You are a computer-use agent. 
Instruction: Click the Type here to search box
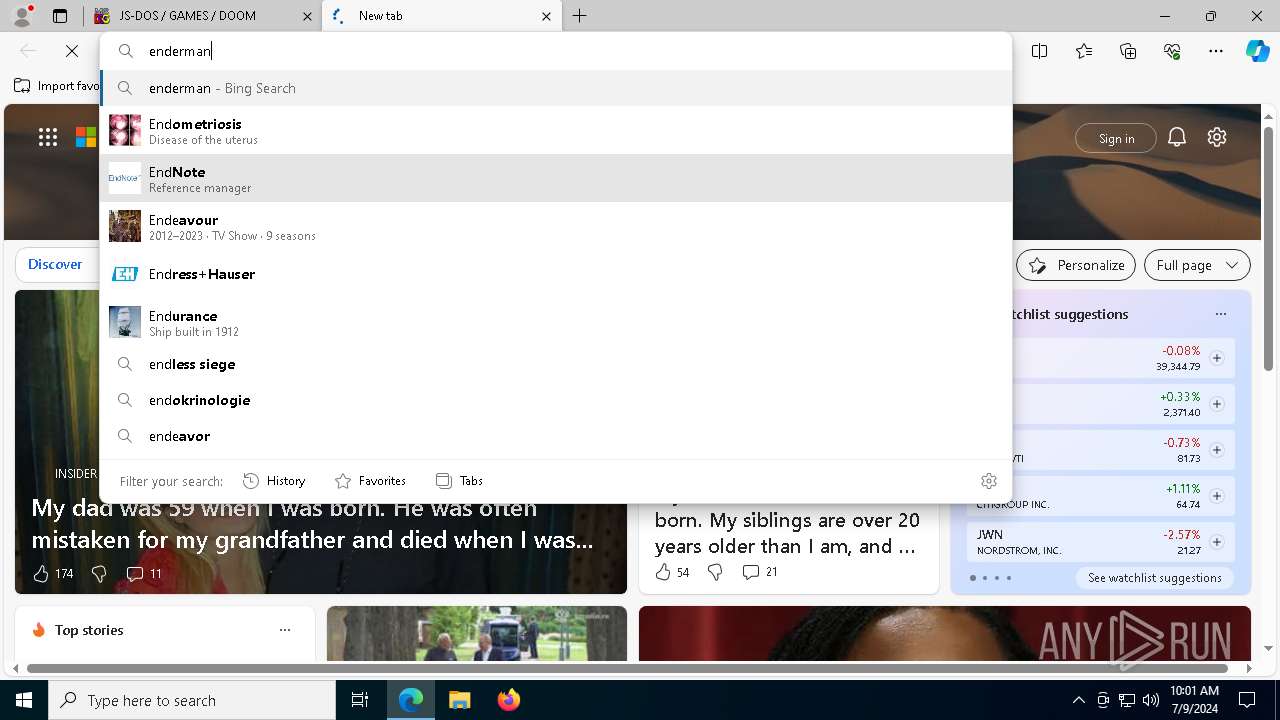(192, 700)
